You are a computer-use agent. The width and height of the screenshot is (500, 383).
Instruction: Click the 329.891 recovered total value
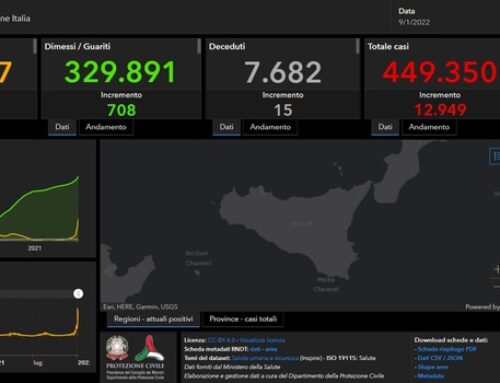[x=120, y=72]
